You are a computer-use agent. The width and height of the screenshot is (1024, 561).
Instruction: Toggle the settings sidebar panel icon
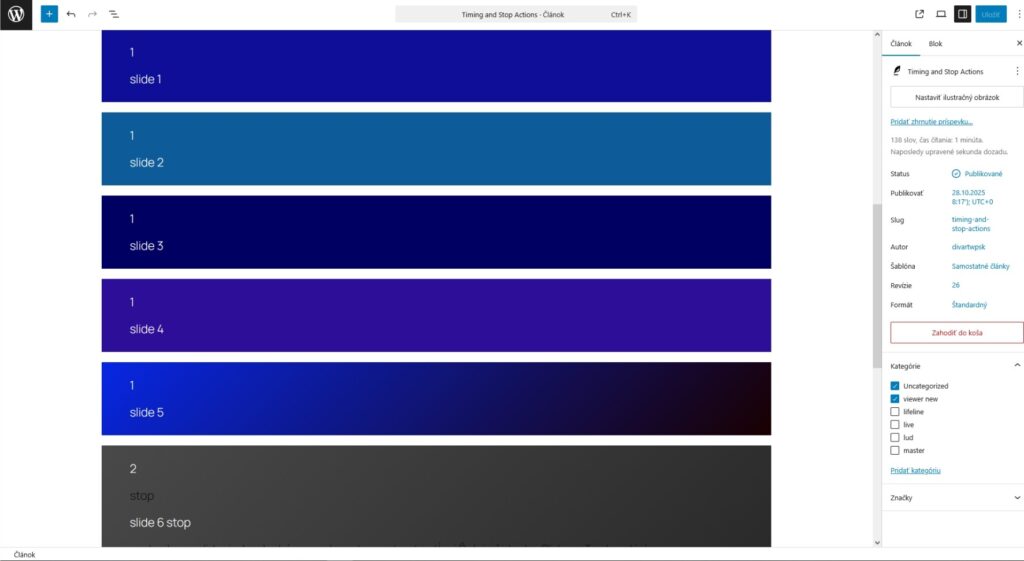pos(962,15)
